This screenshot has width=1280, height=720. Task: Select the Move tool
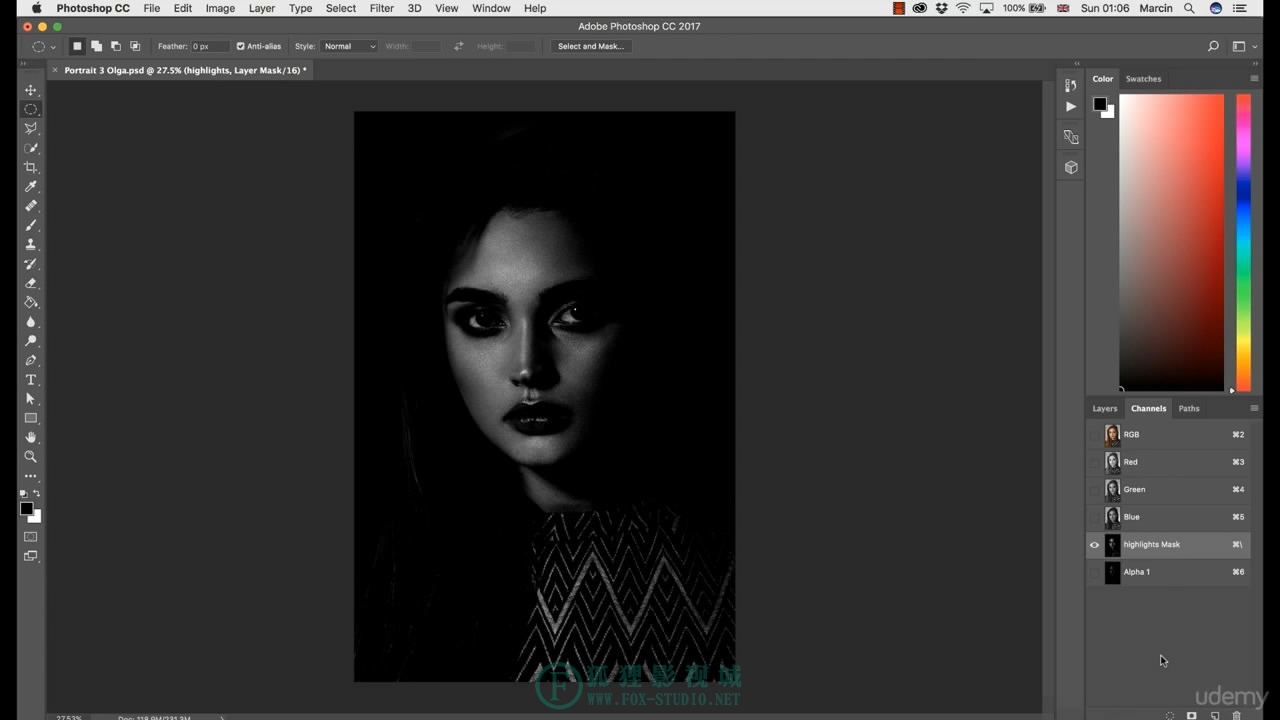[x=31, y=90]
